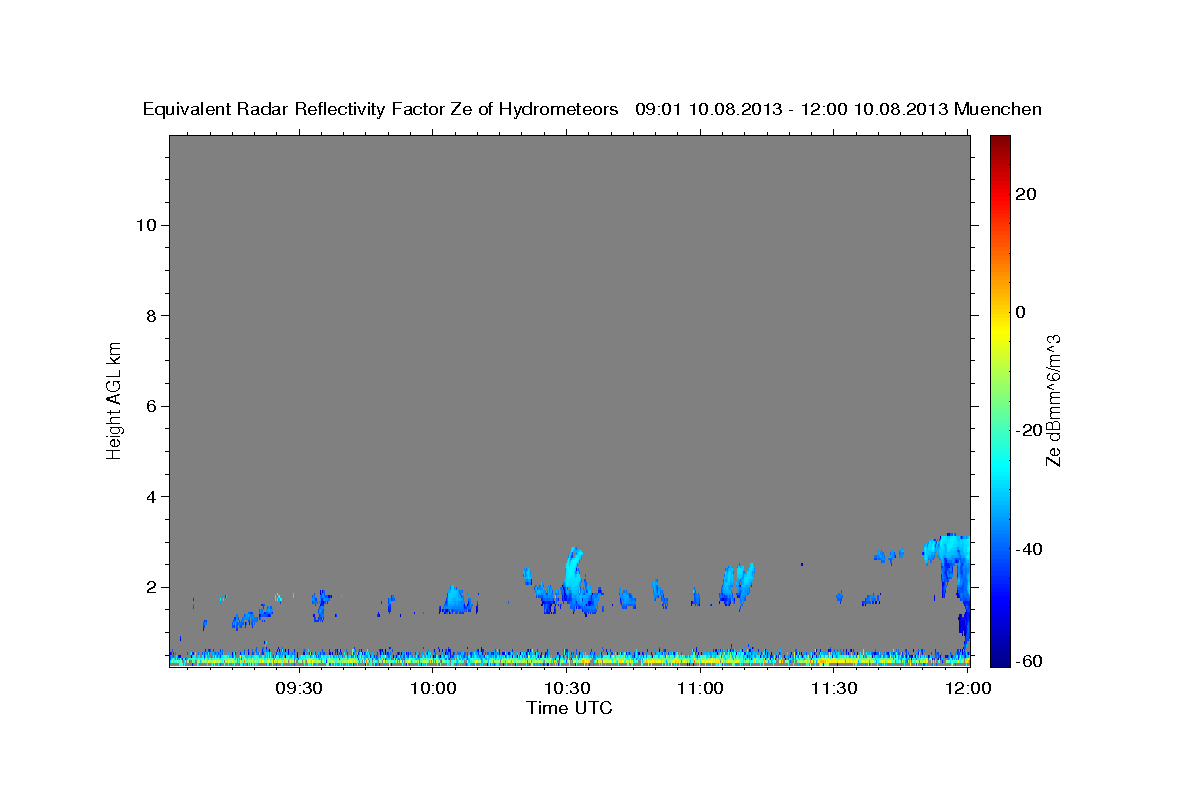Click the plot title 'Equivalent Radar Reflectivity Factor Ze of Hydrometeors'
The height and width of the screenshot is (800, 1200).
coord(381,109)
